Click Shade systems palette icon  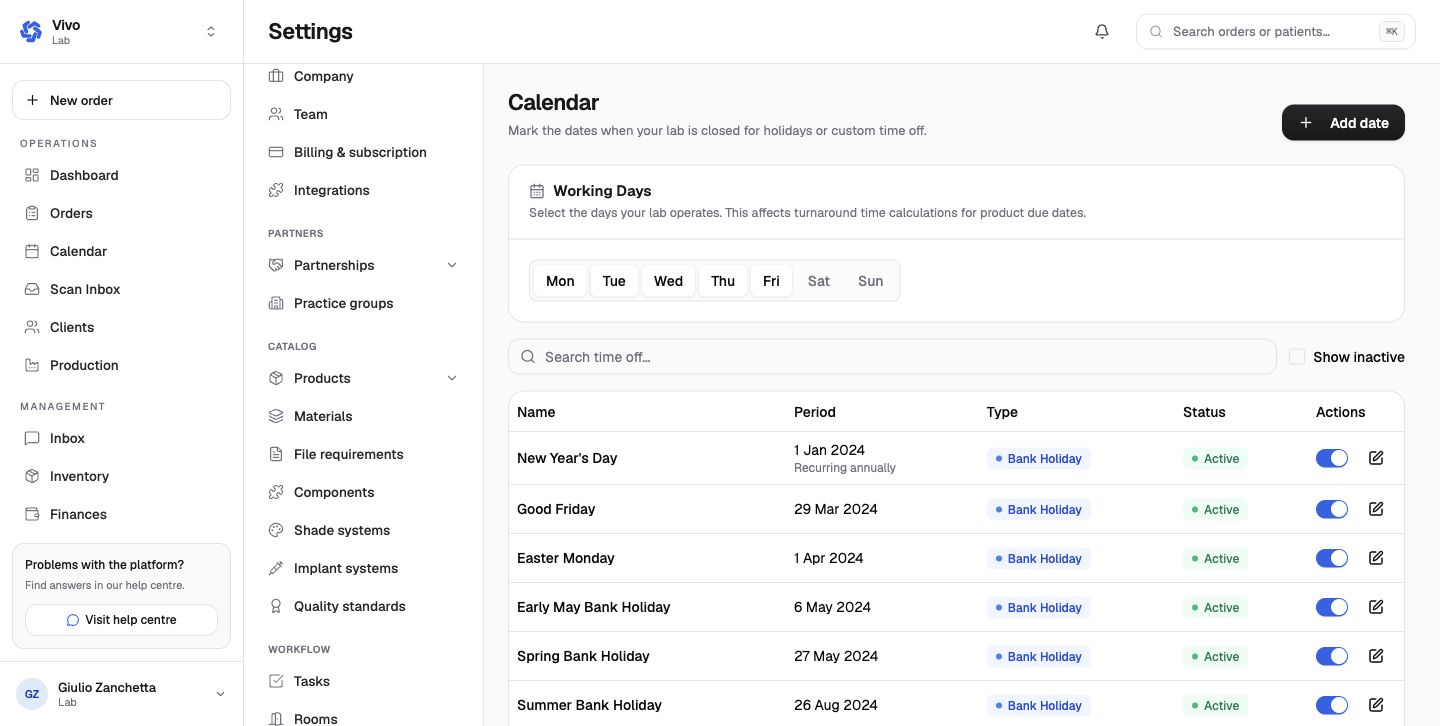pyautogui.click(x=276, y=530)
